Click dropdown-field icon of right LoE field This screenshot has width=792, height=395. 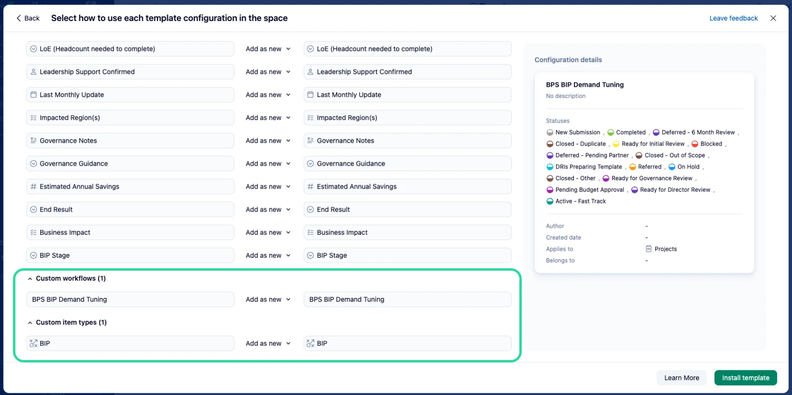pyautogui.click(x=311, y=49)
